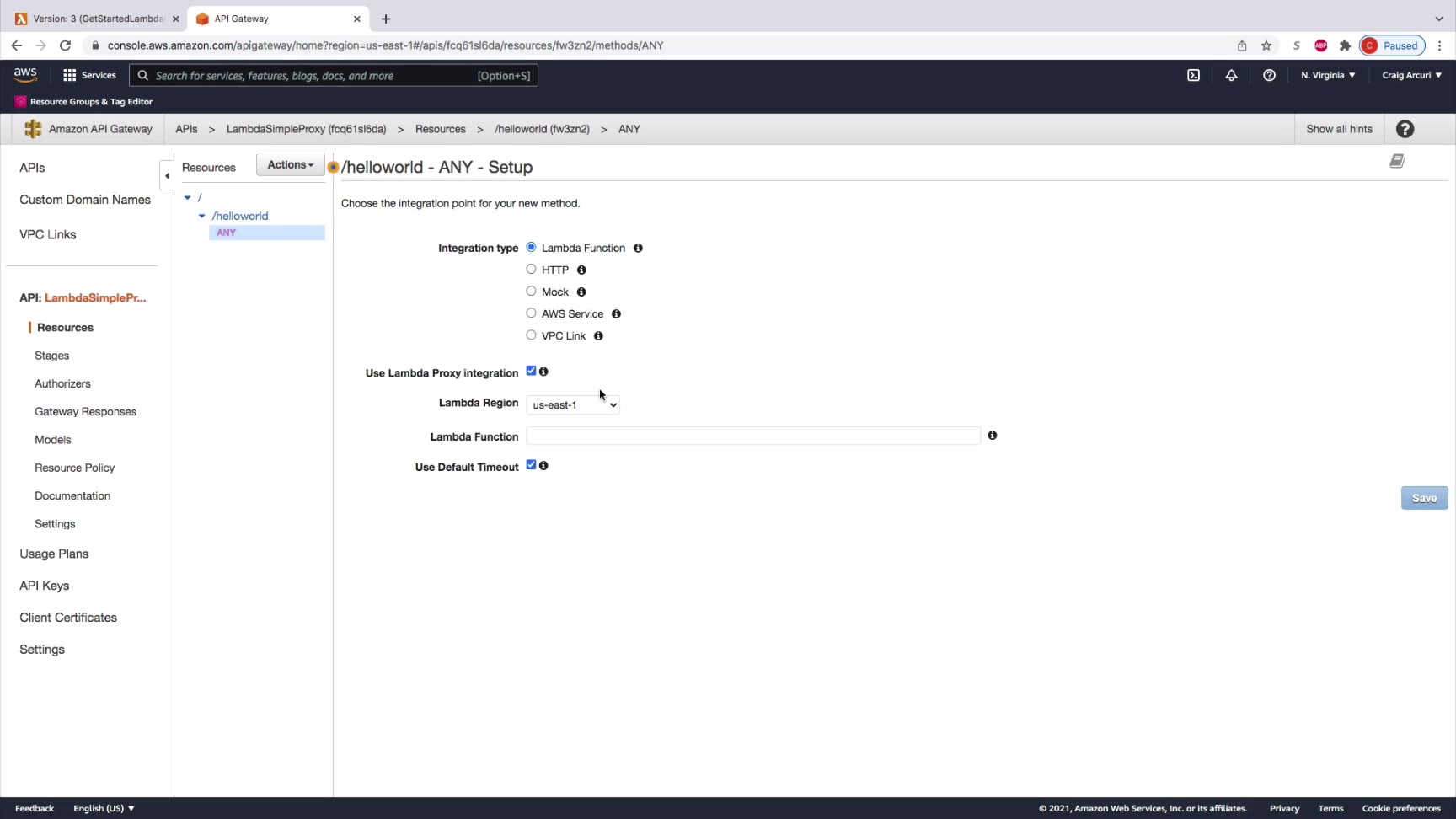Reload the current page
1456x819 pixels.
65,45
